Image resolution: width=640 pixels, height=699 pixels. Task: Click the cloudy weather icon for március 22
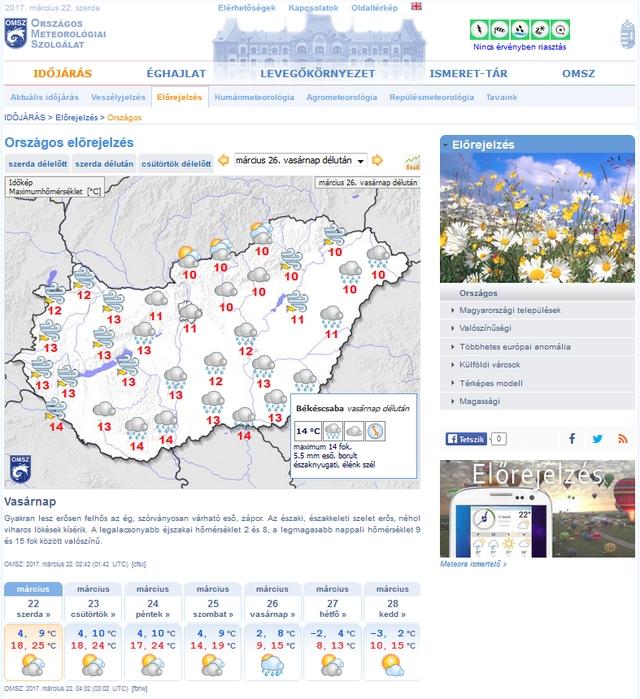[33, 665]
